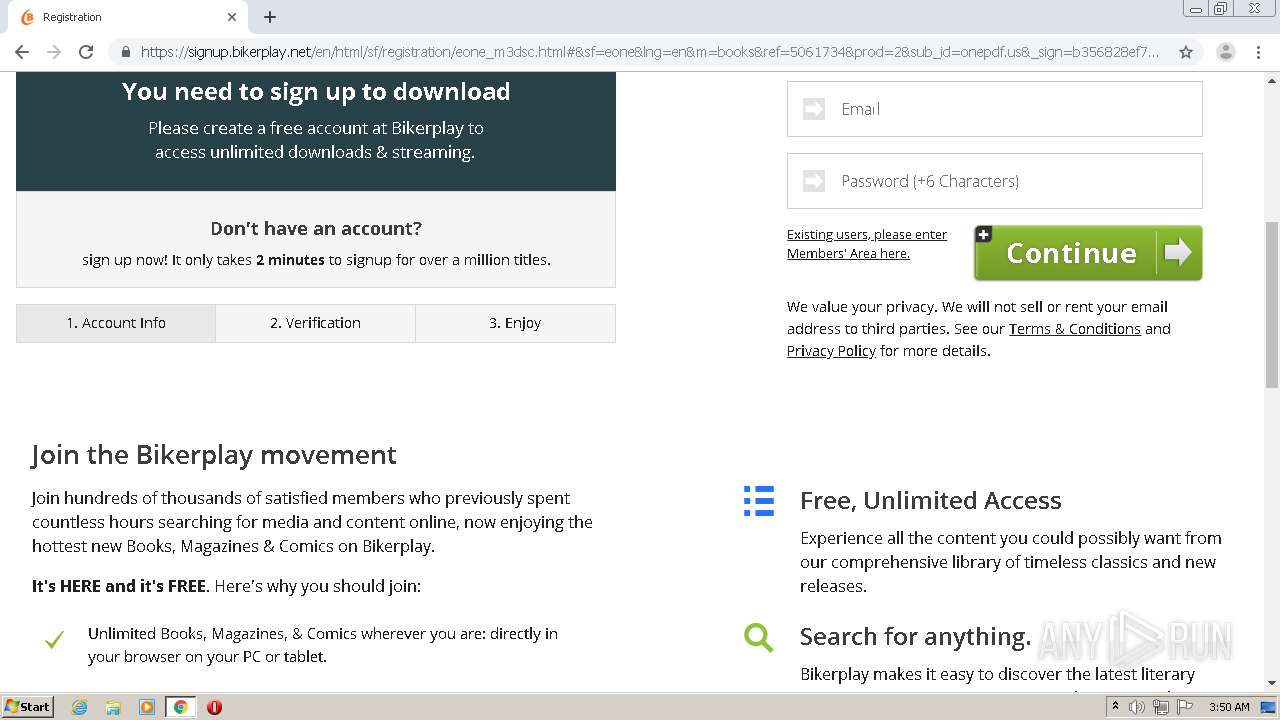Bookmark this page with the star icon

coord(1186,52)
